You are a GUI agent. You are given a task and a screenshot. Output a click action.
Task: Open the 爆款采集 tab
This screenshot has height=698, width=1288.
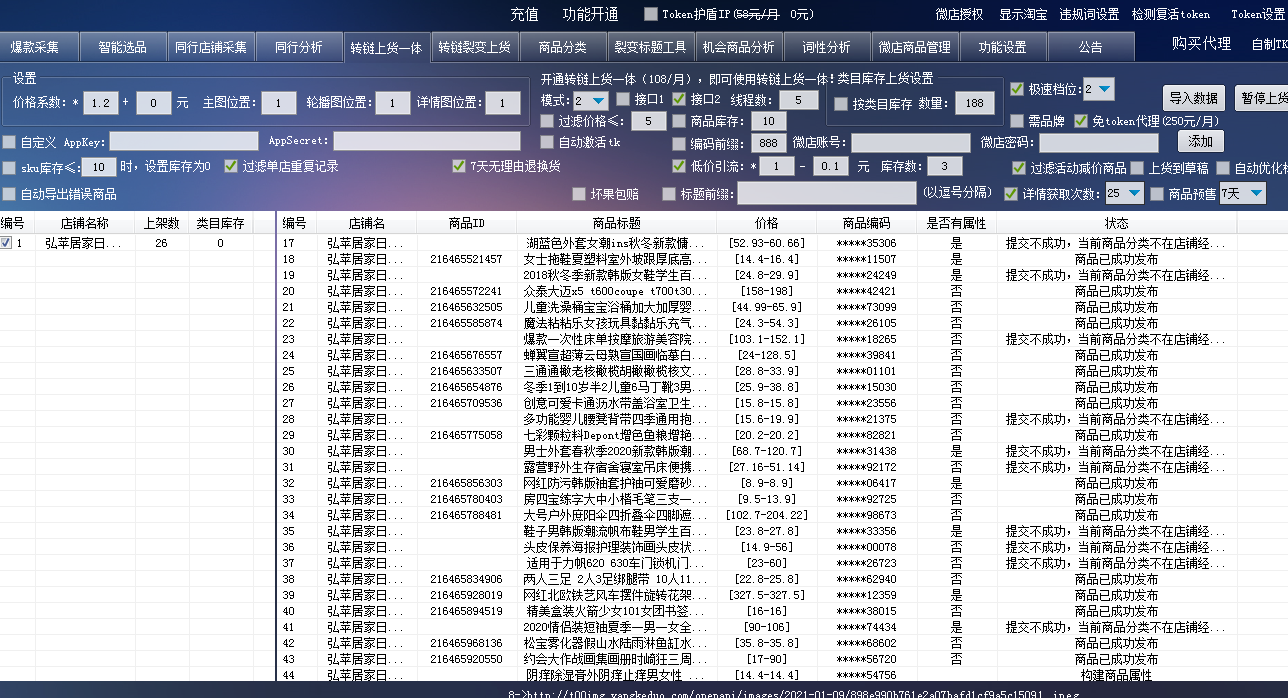click(x=37, y=47)
